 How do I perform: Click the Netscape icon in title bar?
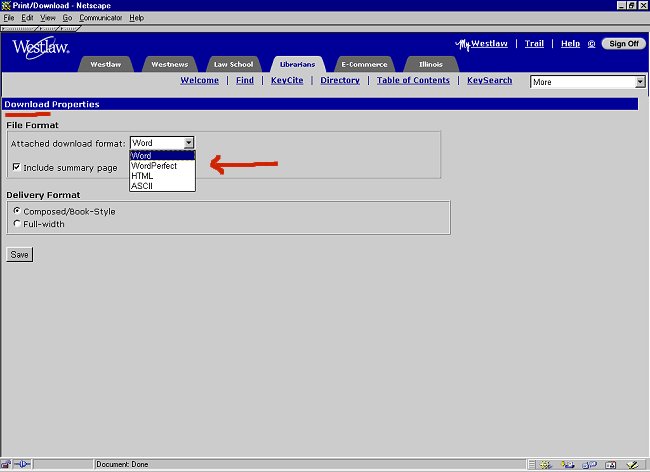pos(6,5)
